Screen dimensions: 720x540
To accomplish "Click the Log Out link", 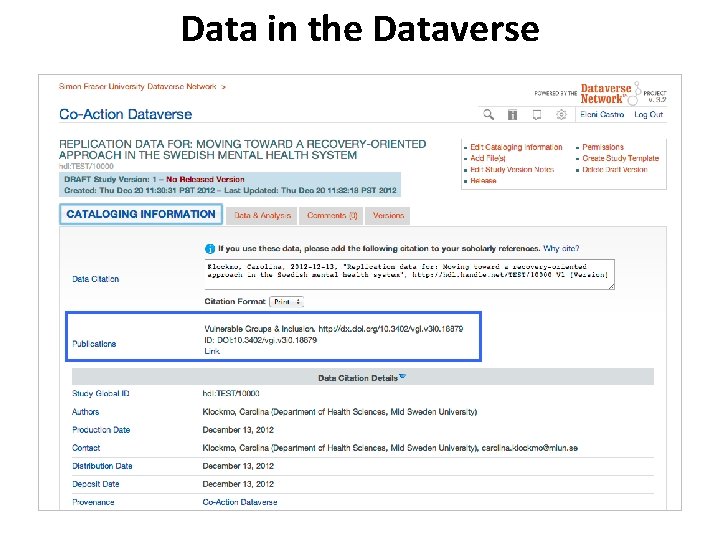I will tap(648, 114).
